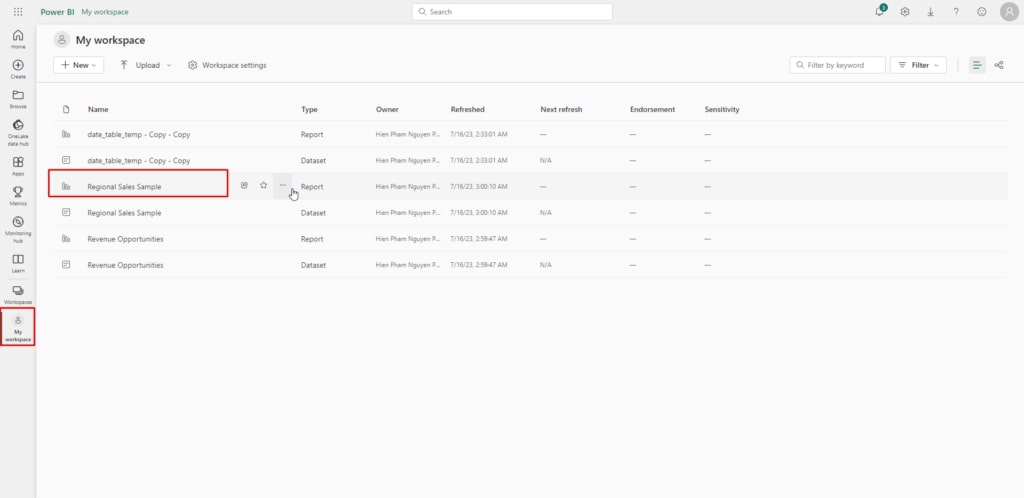
Task: Click the My workspace breadcrumb in header
Action: (105, 12)
